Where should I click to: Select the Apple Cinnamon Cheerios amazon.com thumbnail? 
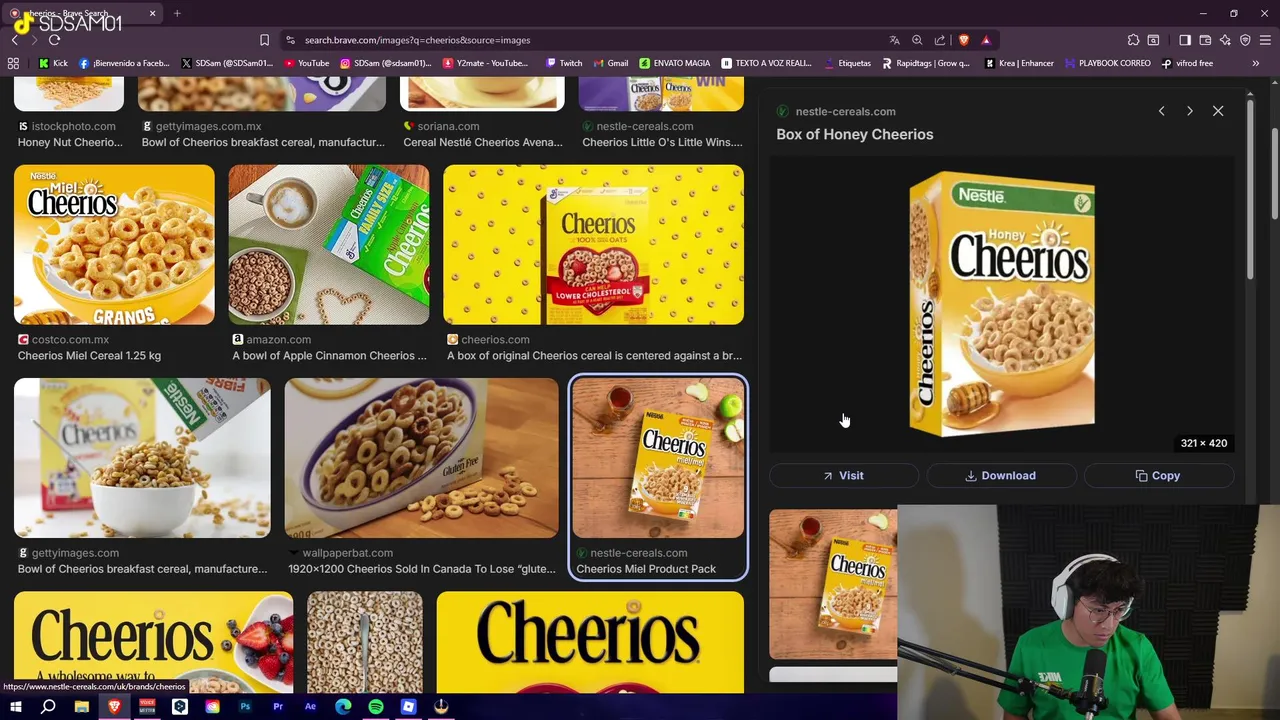tap(329, 245)
